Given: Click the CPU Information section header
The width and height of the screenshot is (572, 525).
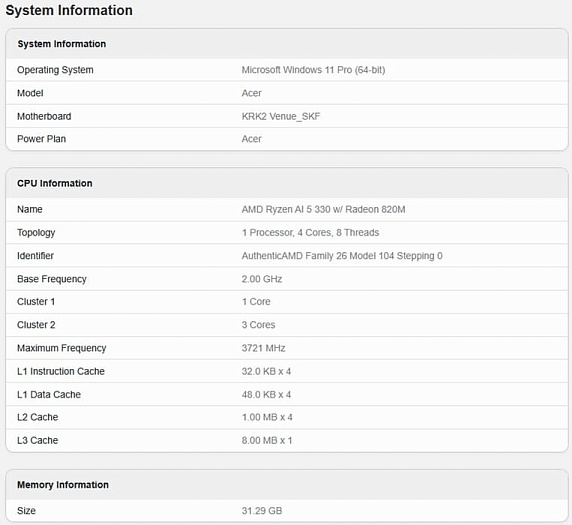Looking at the screenshot, I should (x=55, y=183).
